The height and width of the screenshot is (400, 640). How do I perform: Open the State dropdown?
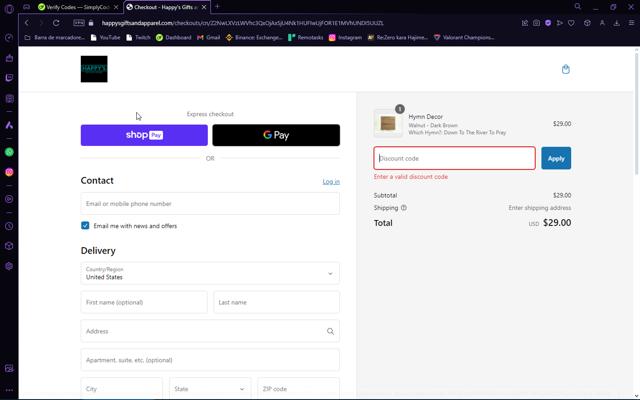pyautogui.click(x=210, y=389)
